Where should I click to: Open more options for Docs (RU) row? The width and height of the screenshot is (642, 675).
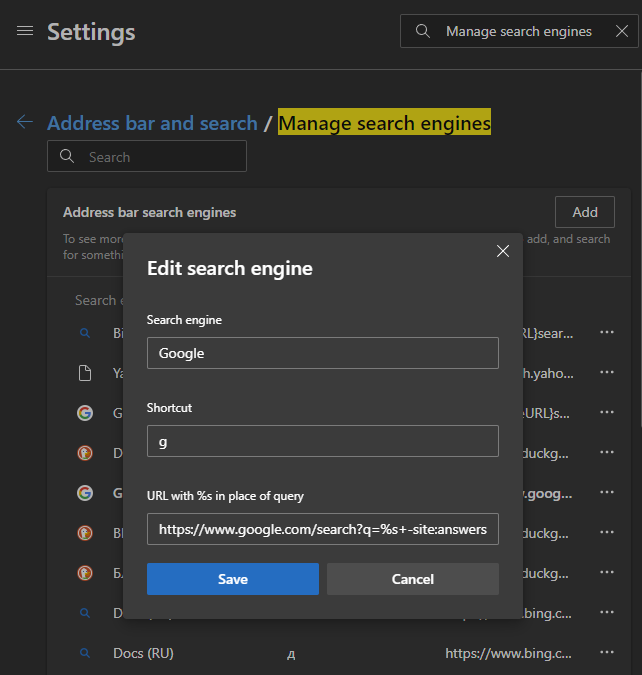tap(607, 652)
